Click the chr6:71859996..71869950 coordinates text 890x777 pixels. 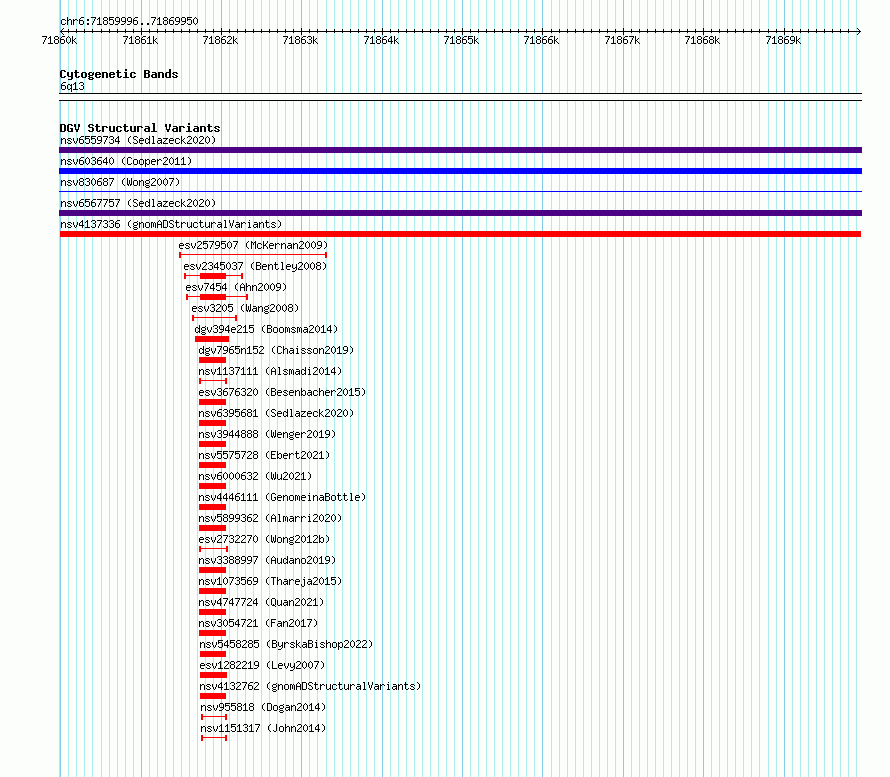tap(129, 22)
